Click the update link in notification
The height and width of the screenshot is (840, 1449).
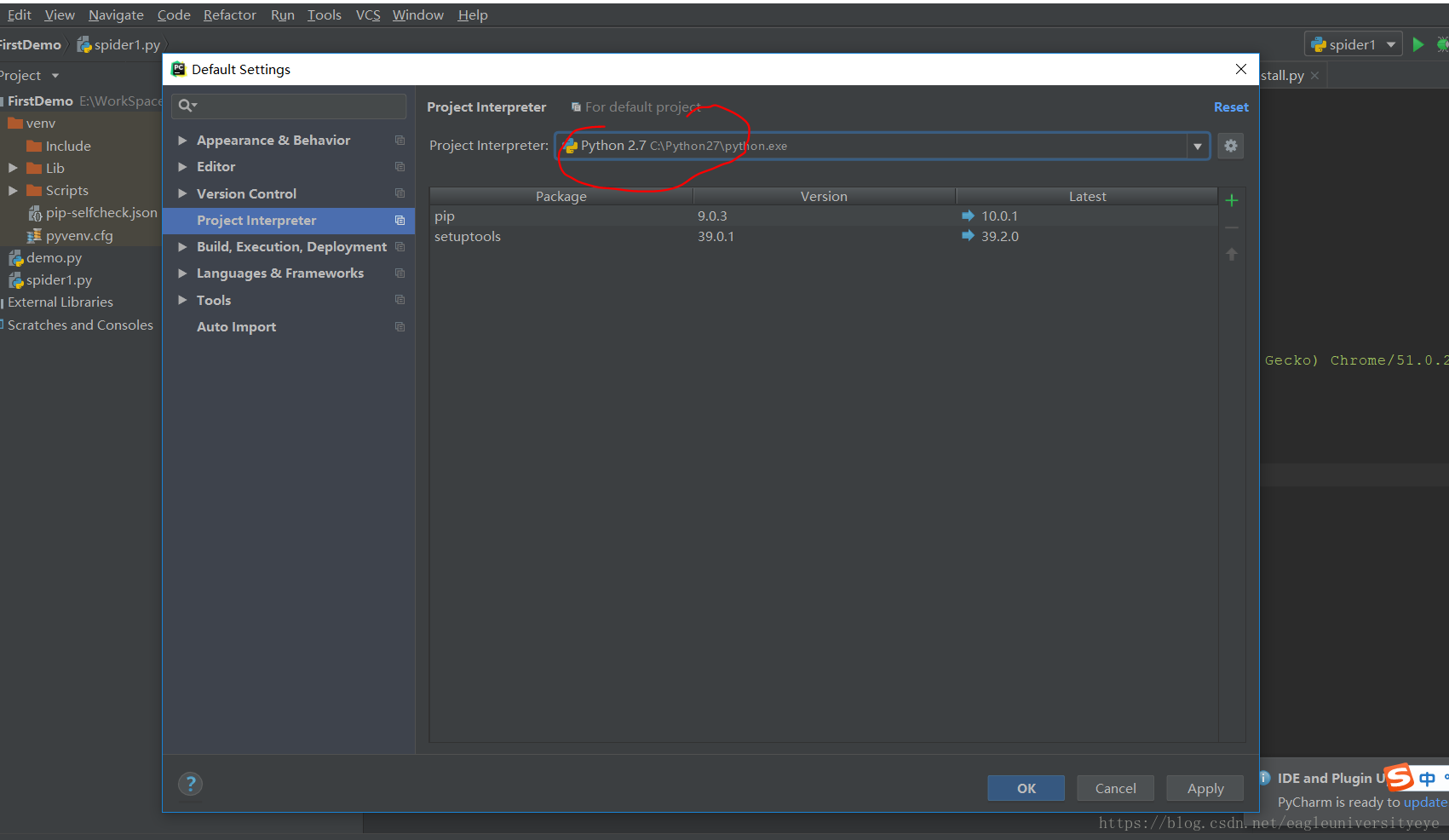tap(1425, 803)
